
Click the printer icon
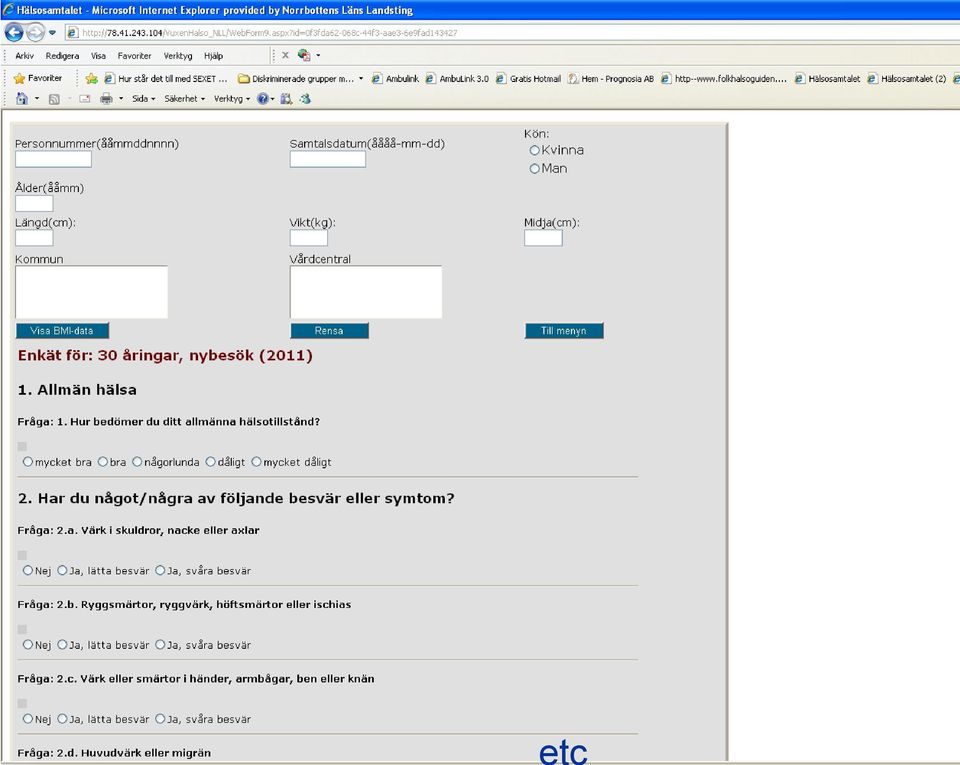click(107, 99)
